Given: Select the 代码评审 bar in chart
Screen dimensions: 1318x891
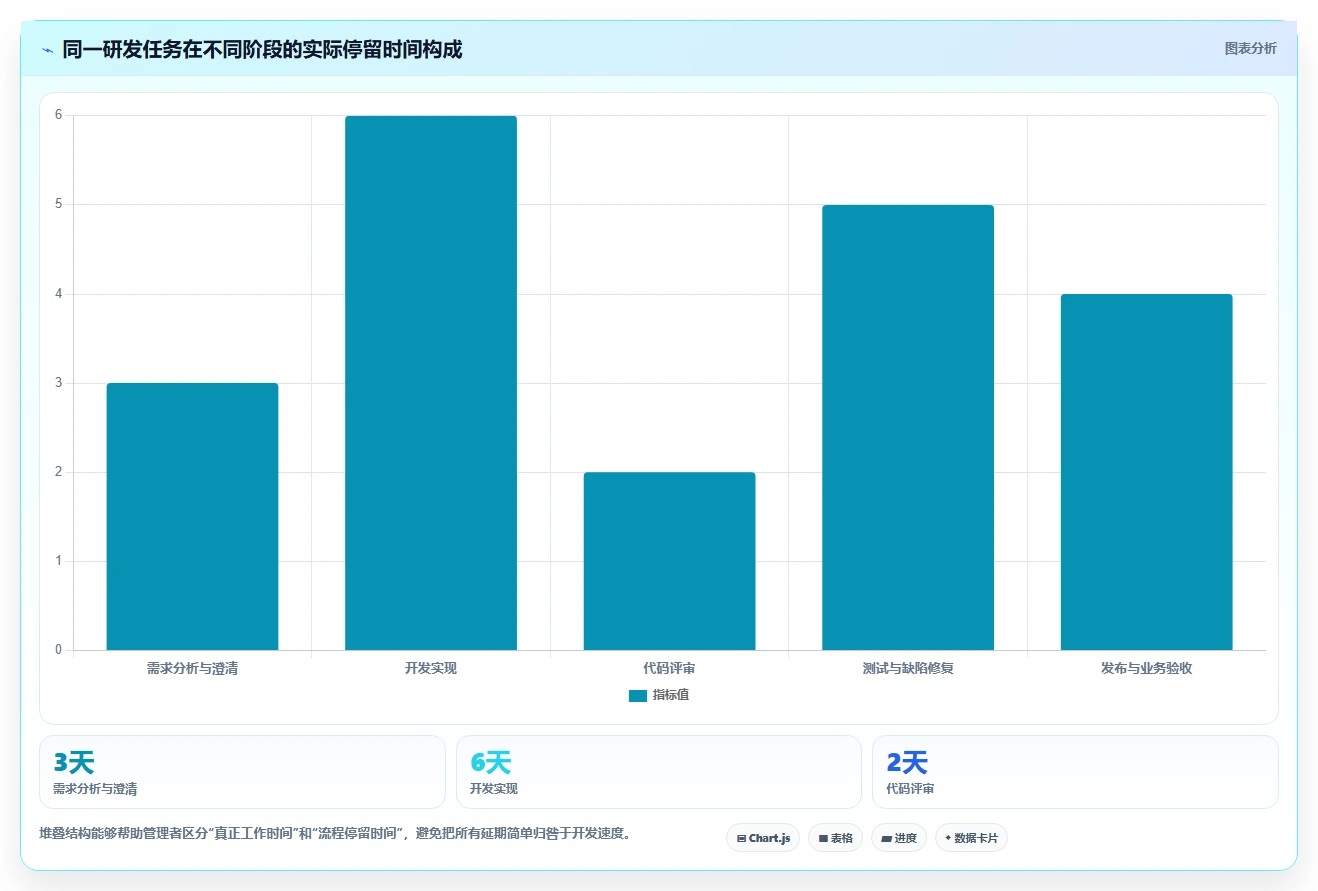Looking at the screenshot, I should coord(669,561).
